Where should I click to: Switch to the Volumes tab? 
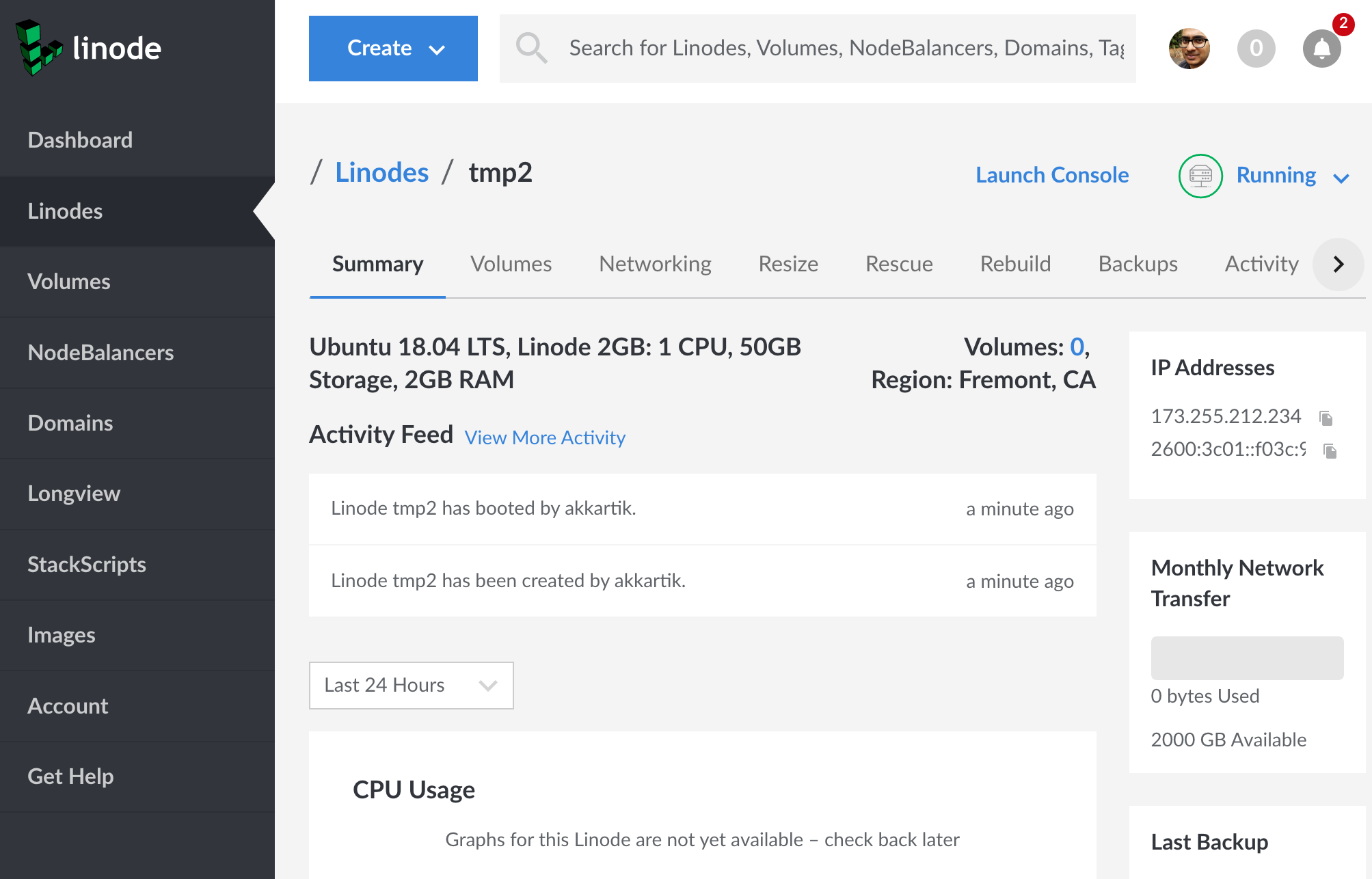pyautogui.click(x=511, y=264)
